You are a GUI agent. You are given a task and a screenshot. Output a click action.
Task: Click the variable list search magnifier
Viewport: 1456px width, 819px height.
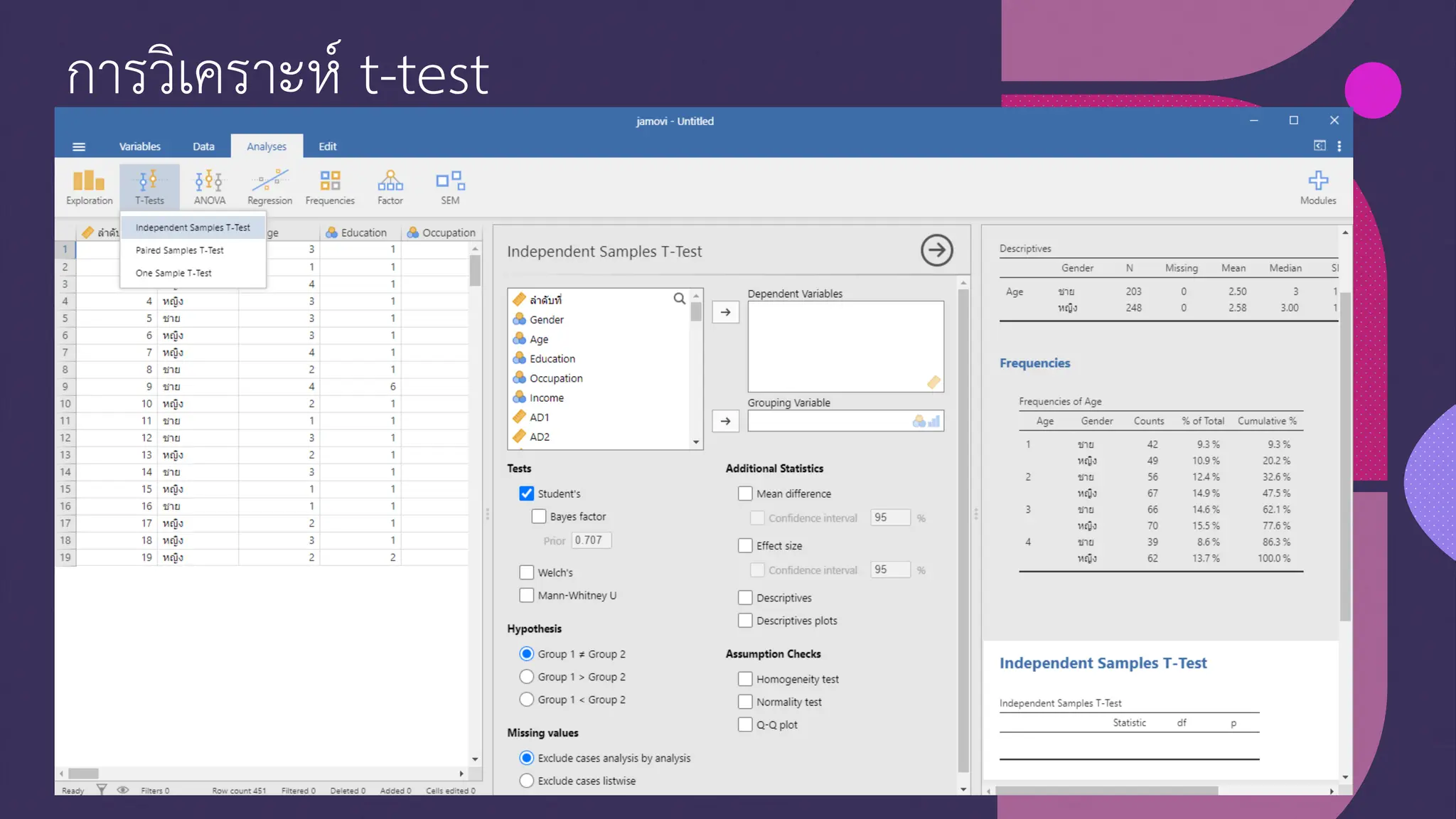click(679, 299)
